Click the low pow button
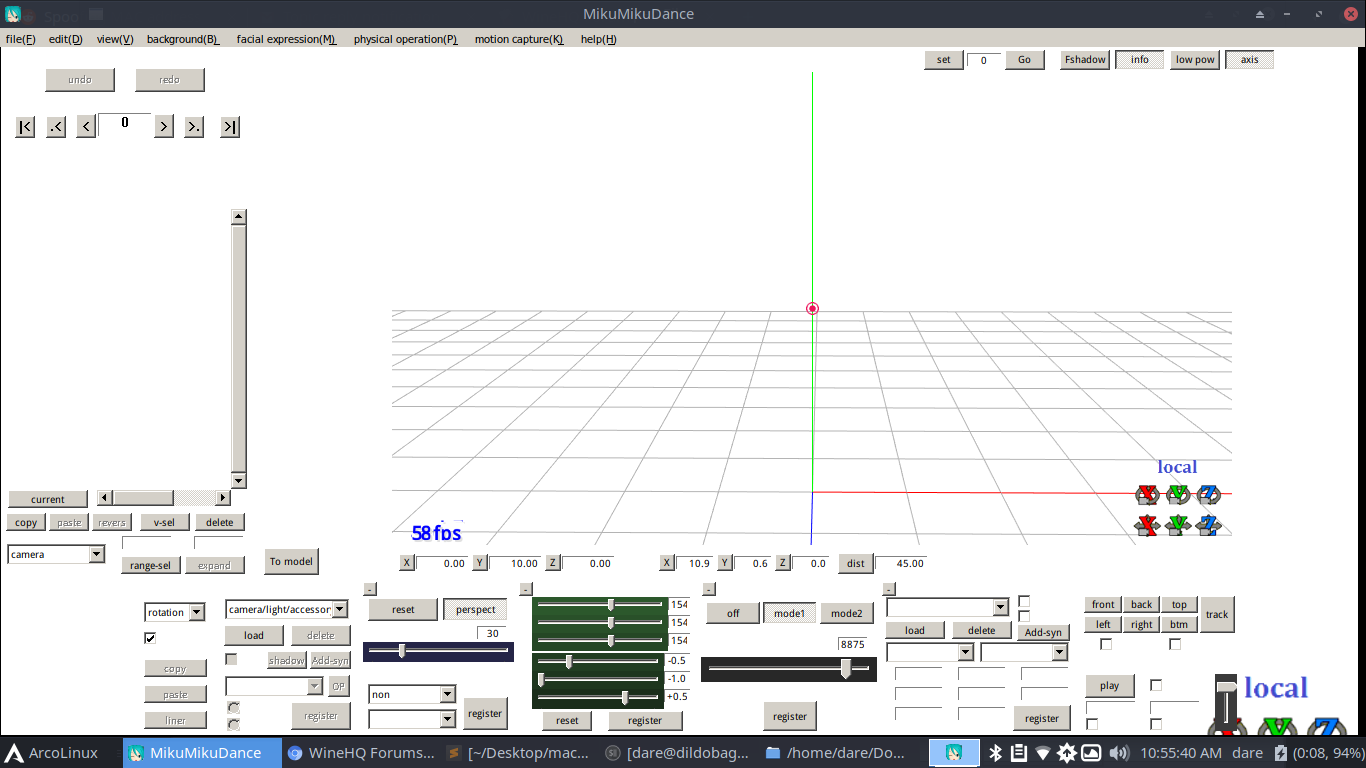This screenshot has height=768, width=1366. (1195, 60)
